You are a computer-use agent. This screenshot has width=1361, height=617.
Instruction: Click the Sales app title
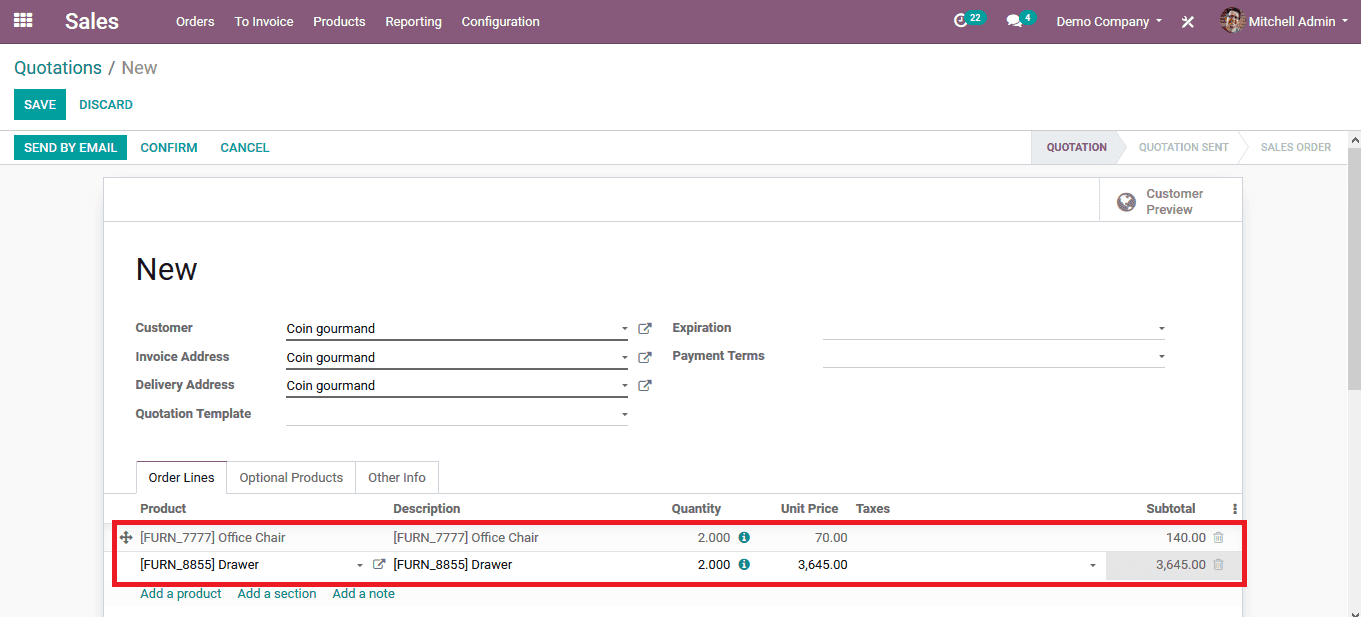92,21
